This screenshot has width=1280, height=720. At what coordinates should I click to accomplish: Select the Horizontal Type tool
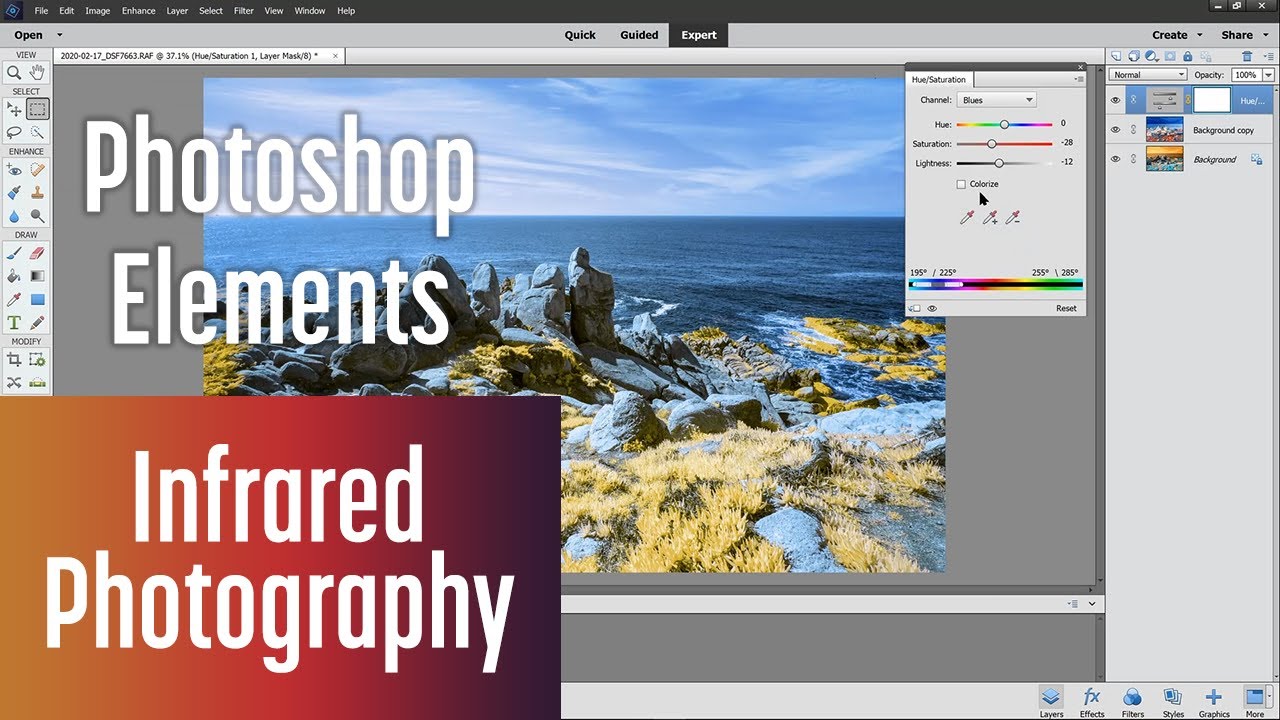coord(14,322)
